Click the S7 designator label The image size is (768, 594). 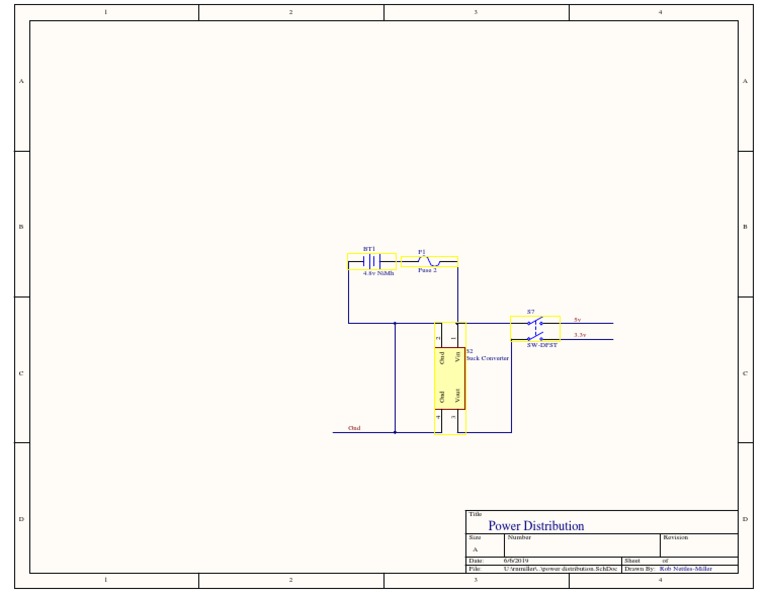point(531,311)
